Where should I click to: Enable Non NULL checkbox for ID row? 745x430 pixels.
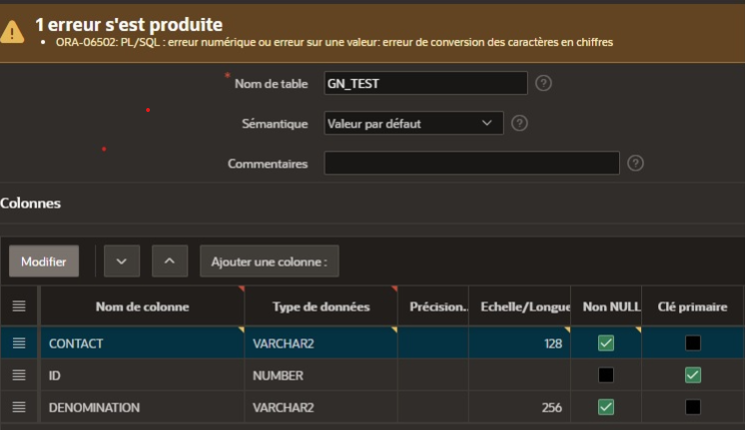[x=606, y=375]
